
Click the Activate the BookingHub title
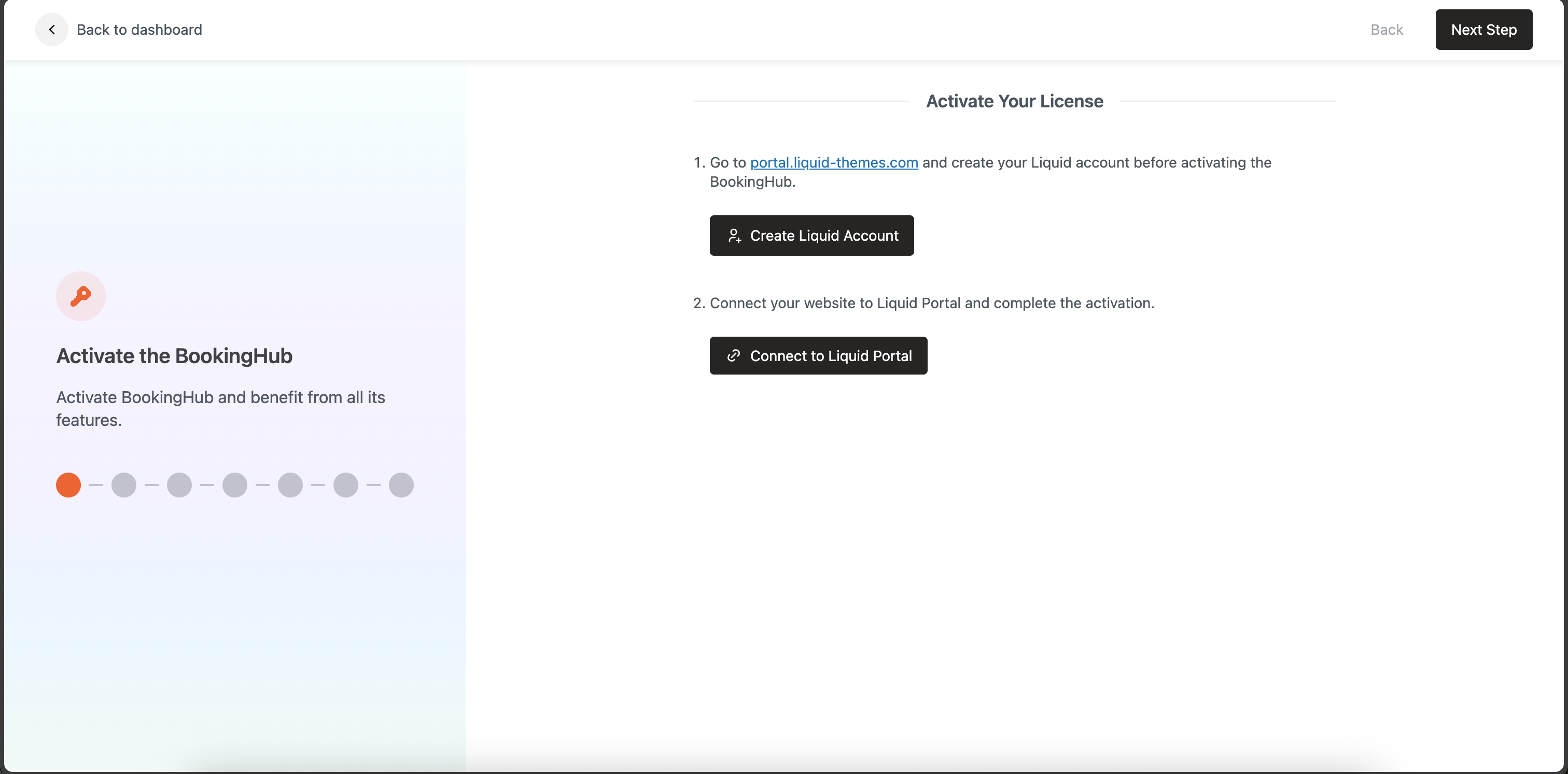tap(174, 356)
